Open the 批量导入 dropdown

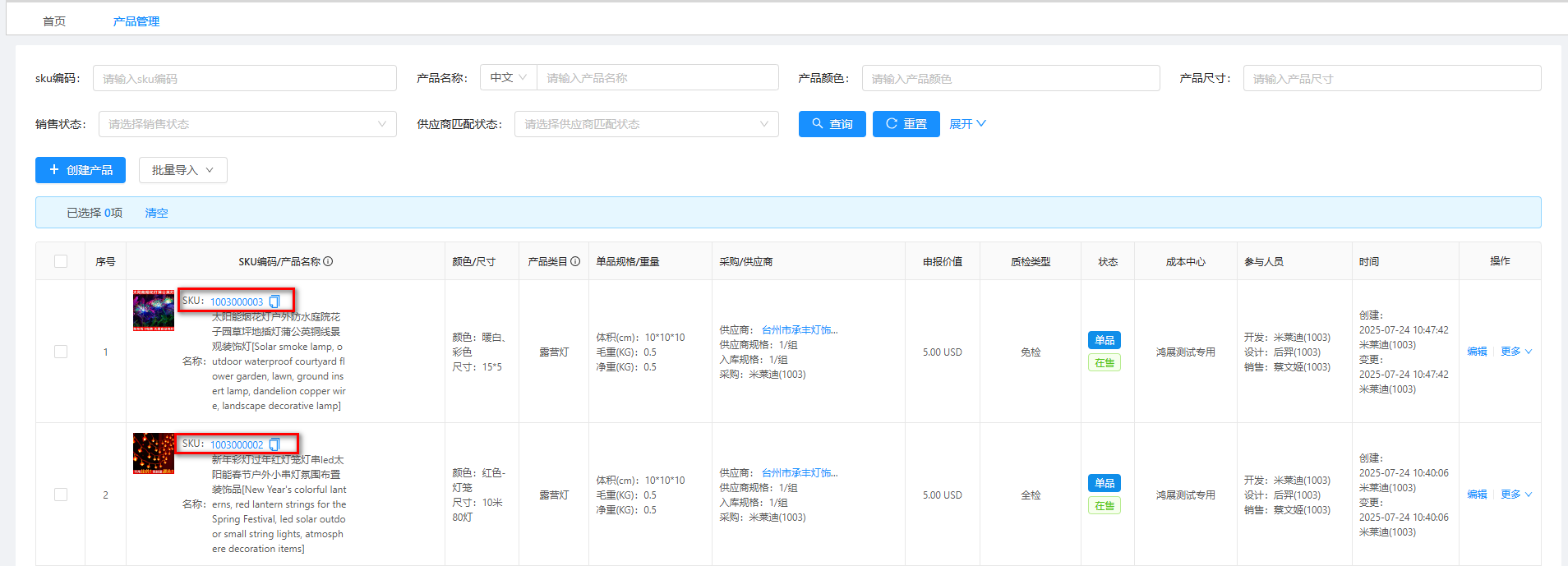pyautogui.click(x=182, y=170)
